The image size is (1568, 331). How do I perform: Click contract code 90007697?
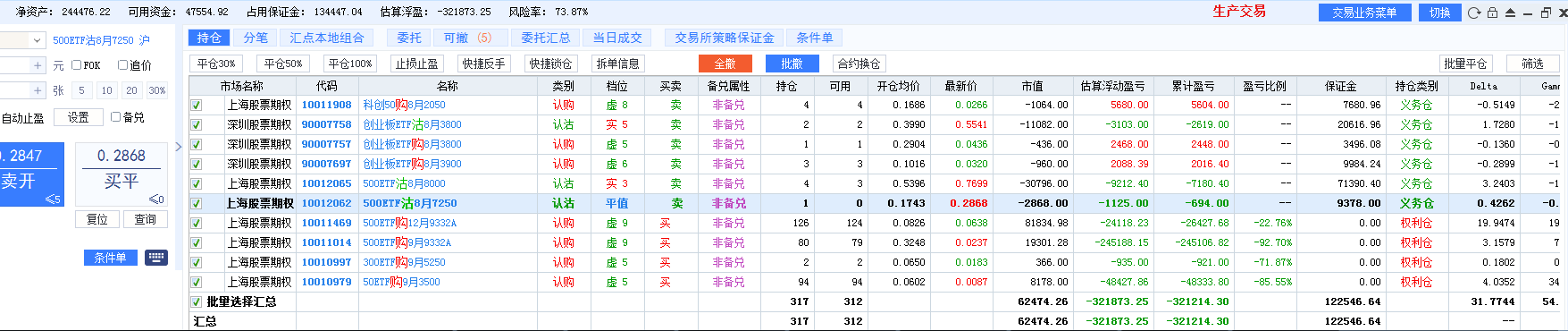[x=326, y=164]
